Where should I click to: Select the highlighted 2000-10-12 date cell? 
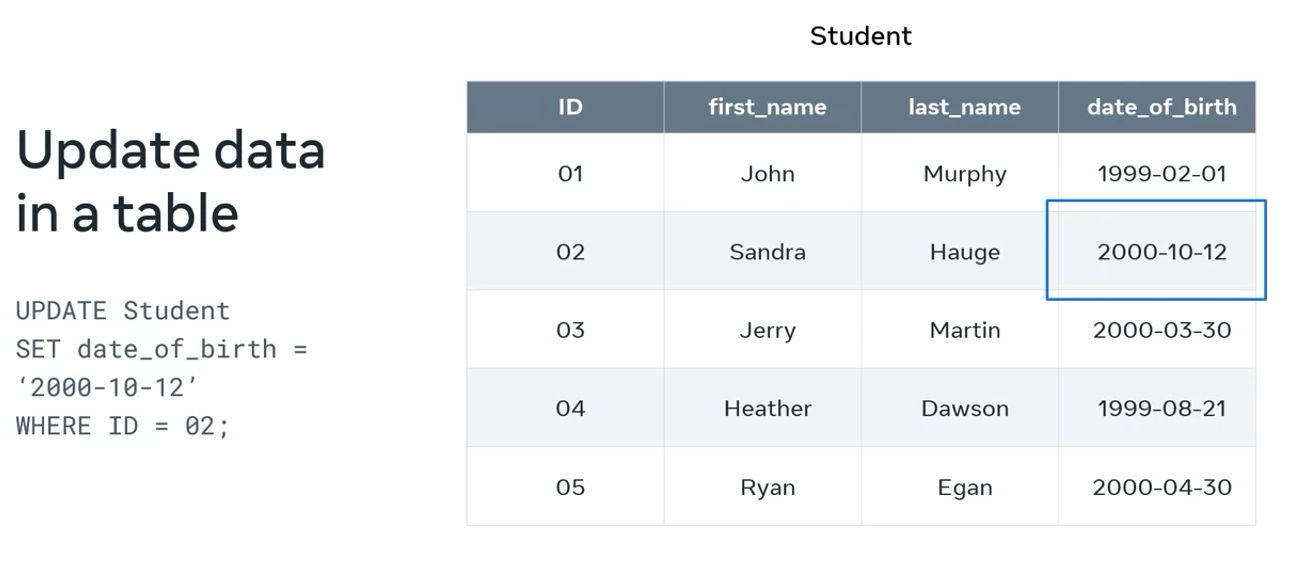[1161, 252]
